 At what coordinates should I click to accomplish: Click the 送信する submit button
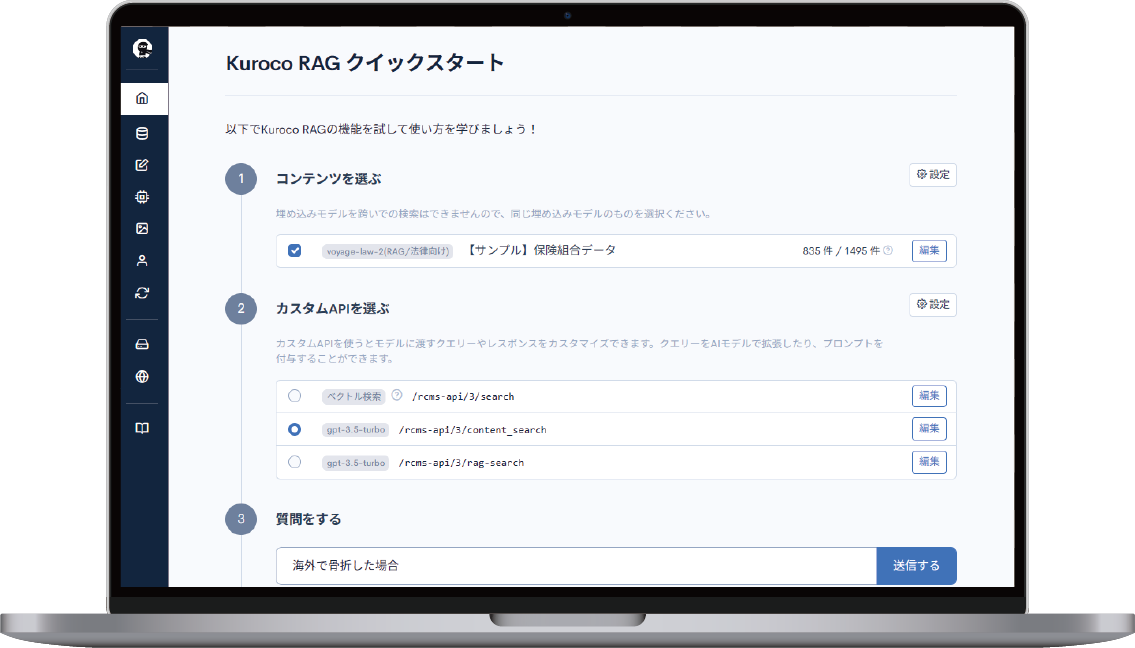(916, 565)
